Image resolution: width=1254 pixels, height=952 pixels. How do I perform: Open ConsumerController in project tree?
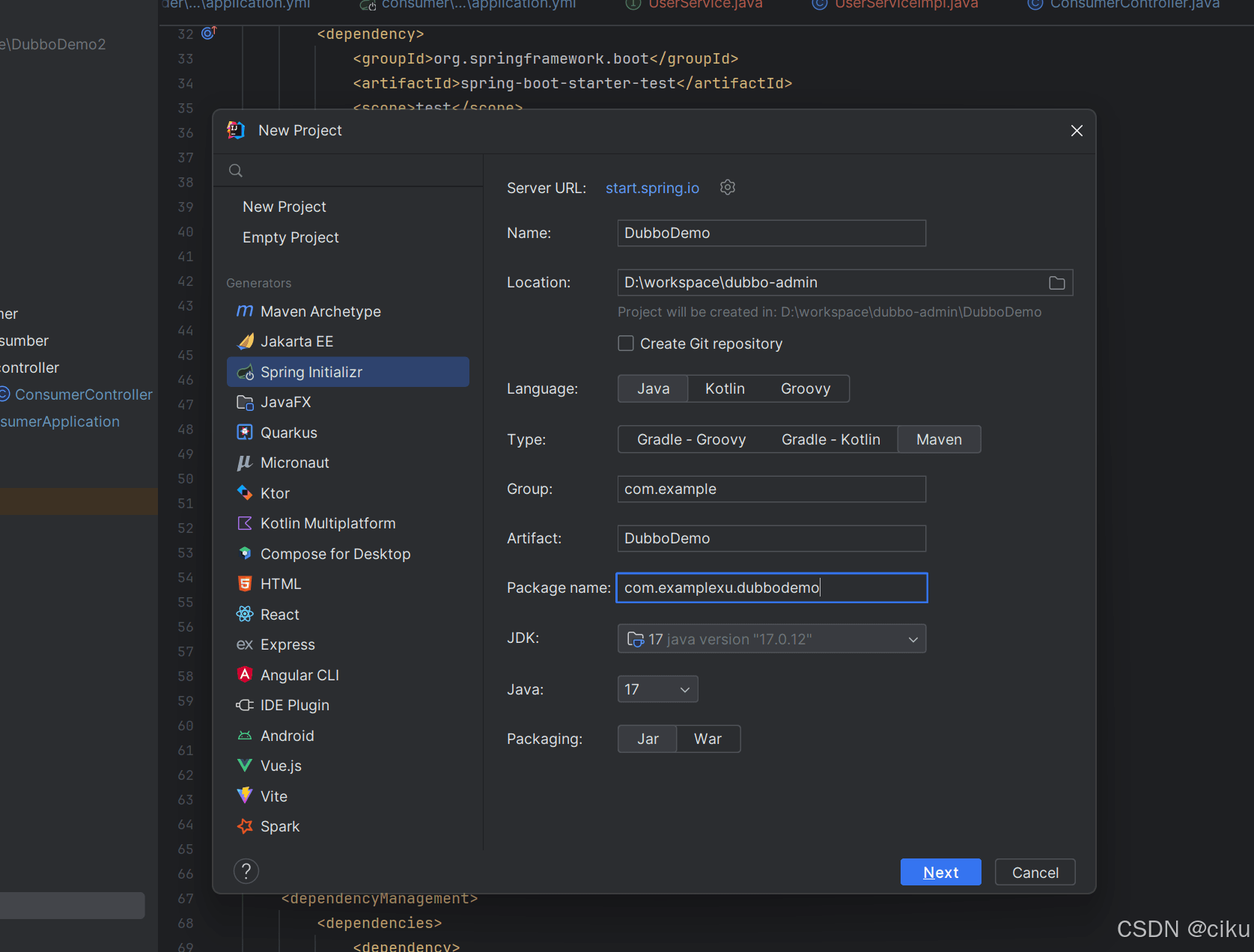pyautogui.click(x=82, y=394)
